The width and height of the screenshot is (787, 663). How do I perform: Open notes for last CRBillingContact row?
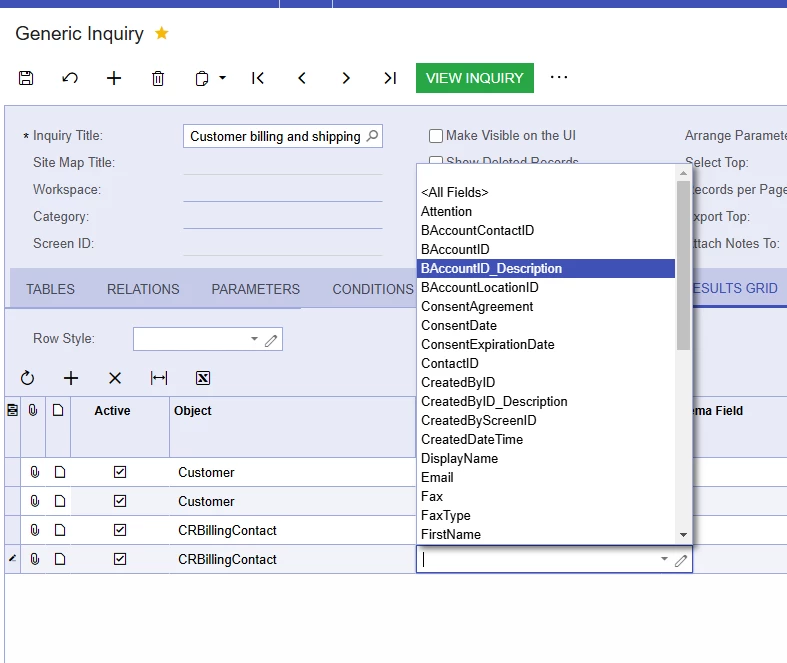point(60,560)
